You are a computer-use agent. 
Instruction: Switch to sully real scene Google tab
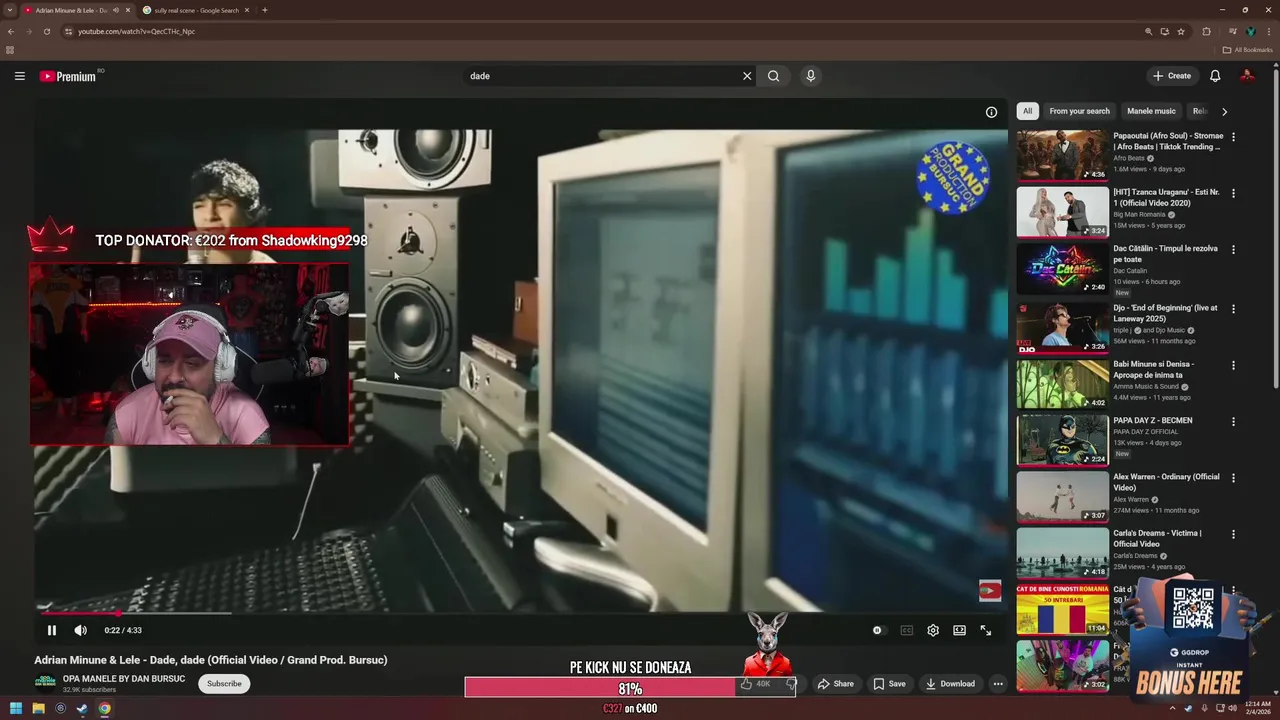[x=196, y=10]
